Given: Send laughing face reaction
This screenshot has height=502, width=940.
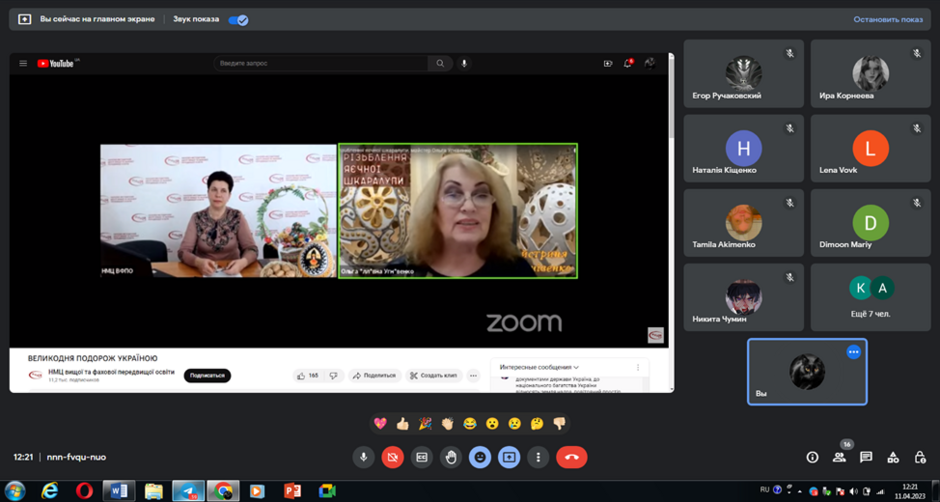Looking at the screenshot, I should [469, 423].
